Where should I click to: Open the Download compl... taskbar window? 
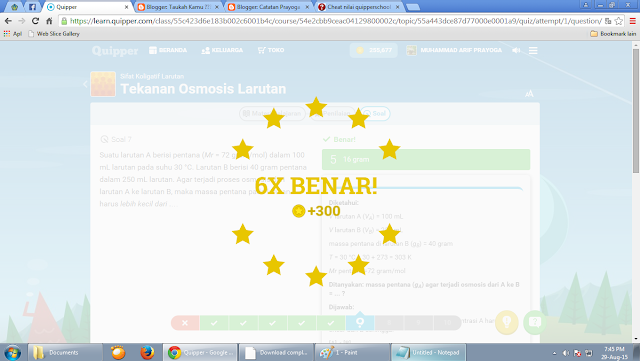click(x=276, y=352)
